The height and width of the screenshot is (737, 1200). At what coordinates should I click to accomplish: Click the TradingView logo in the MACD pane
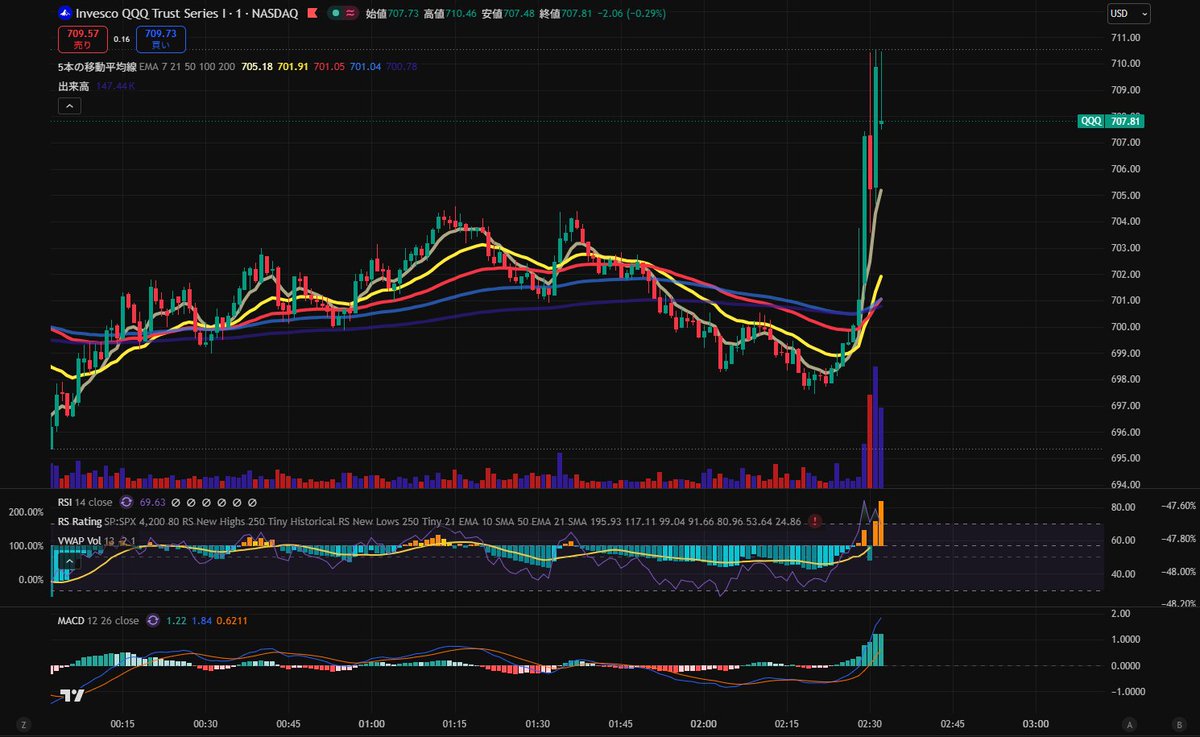point(71,696)
